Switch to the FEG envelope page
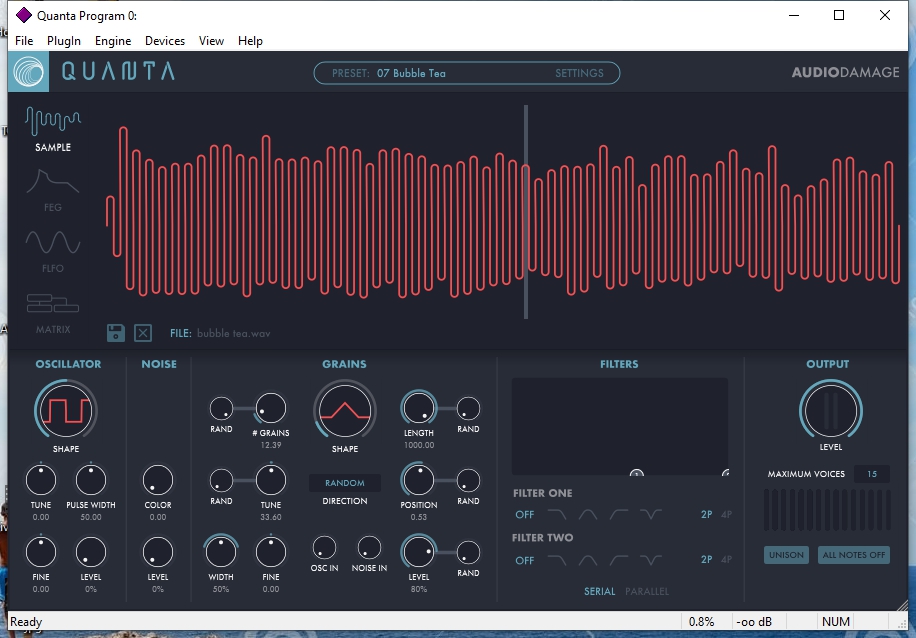 (x=53, y=190)
